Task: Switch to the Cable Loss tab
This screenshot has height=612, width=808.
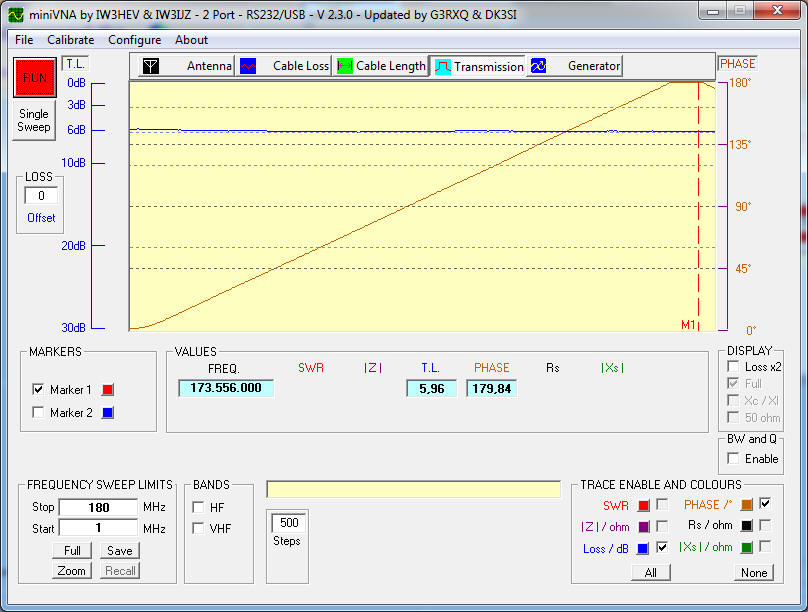Action: coord(284,66)
